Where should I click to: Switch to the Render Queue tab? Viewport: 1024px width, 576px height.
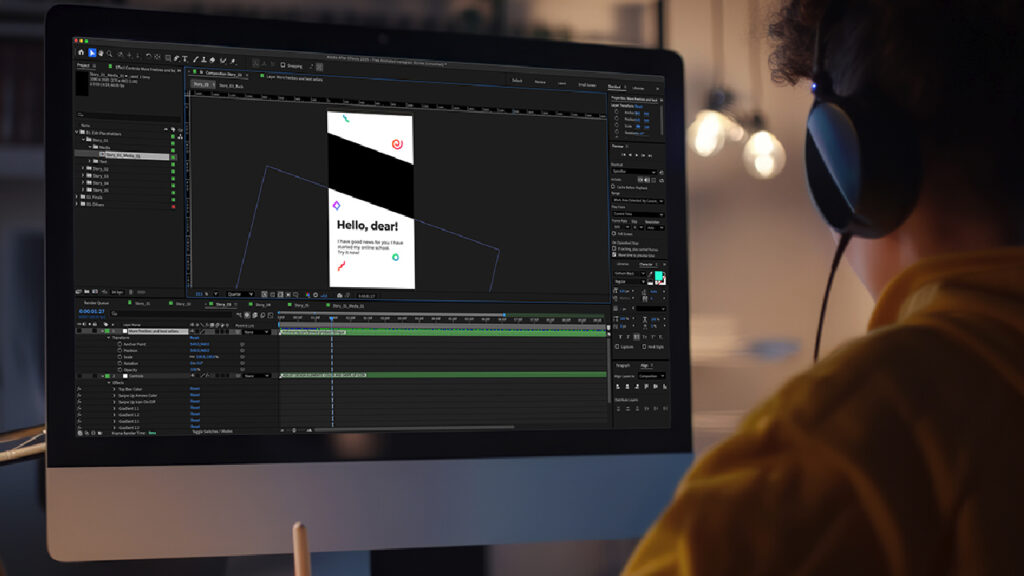click(95, 303)
